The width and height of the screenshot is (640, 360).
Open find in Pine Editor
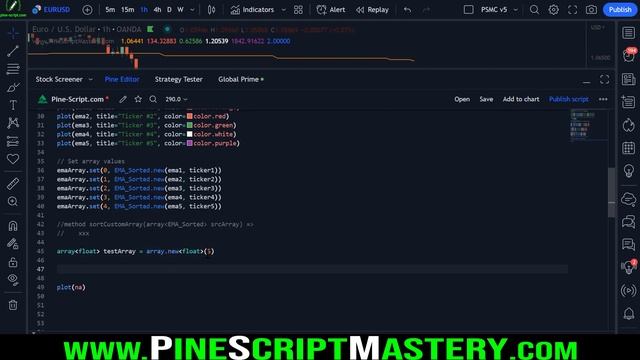(x=153, y=99)
